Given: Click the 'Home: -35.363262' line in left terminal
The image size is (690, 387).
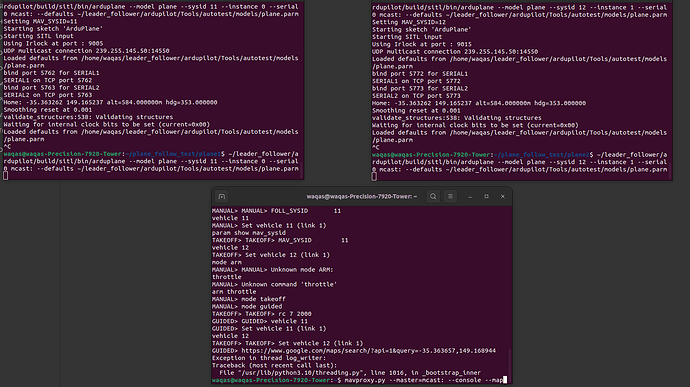Looking at the screenshot, I should (x=110, y=102).
